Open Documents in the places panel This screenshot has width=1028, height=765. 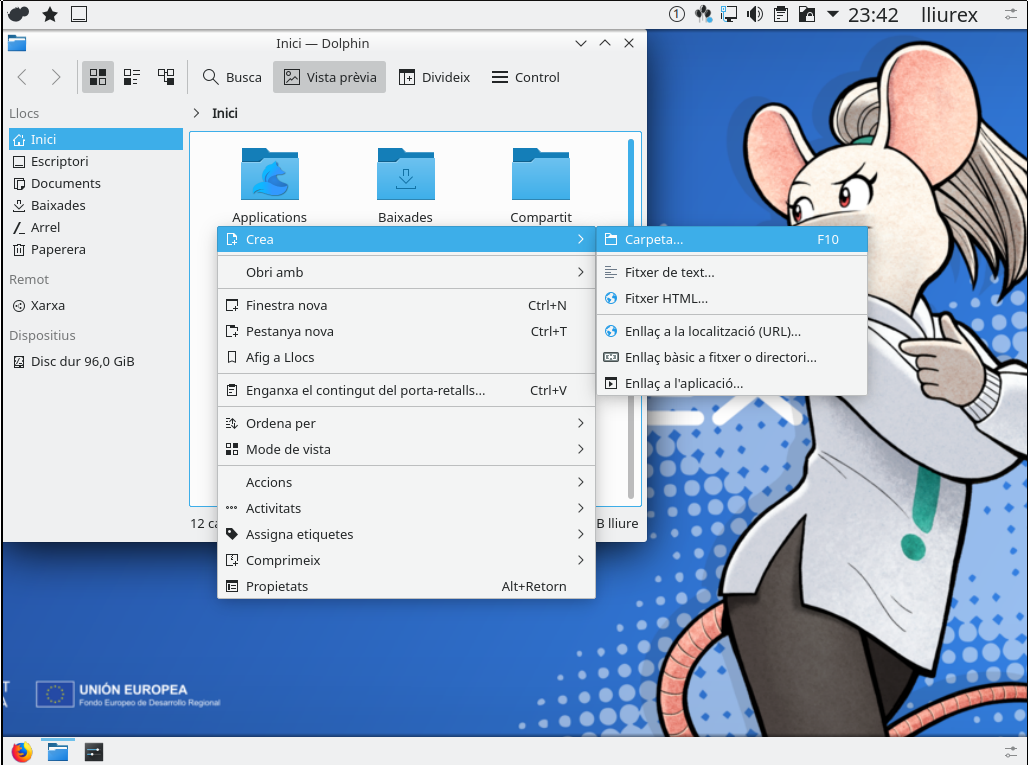[x=96, y=184]
